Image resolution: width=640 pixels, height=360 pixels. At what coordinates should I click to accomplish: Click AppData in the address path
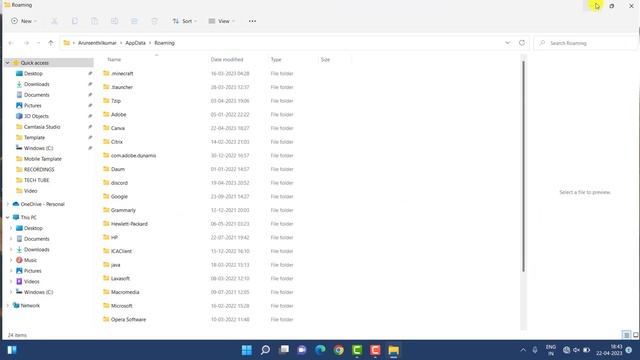(136, 43)
